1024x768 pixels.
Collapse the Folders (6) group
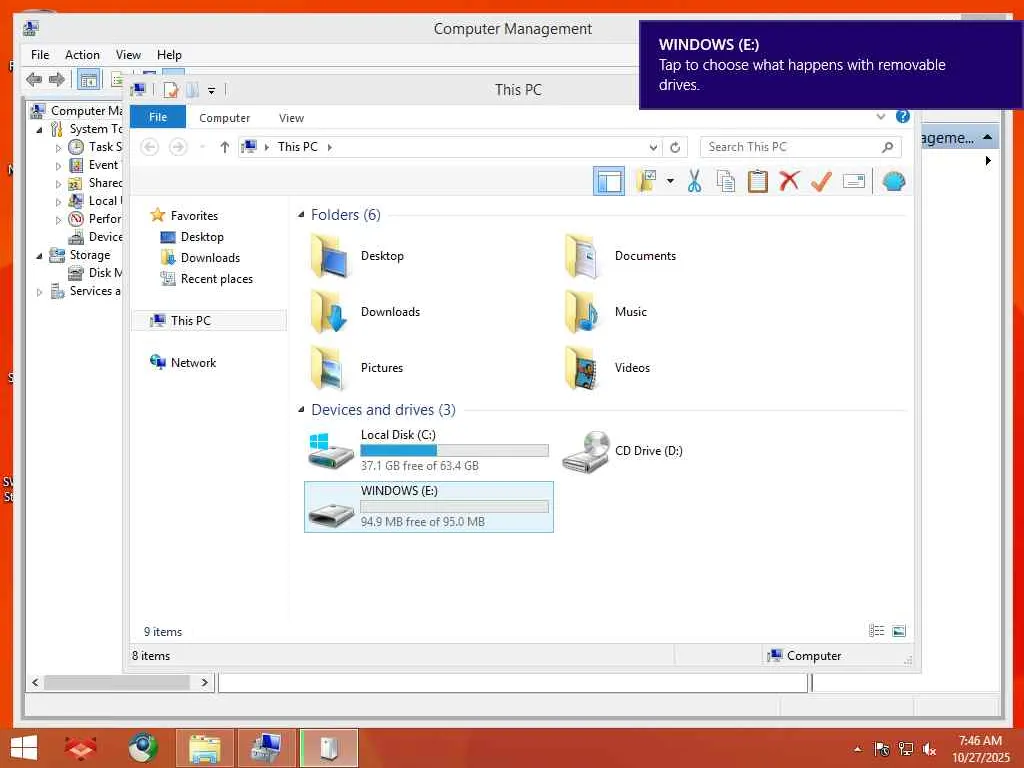tap(301, 215)
